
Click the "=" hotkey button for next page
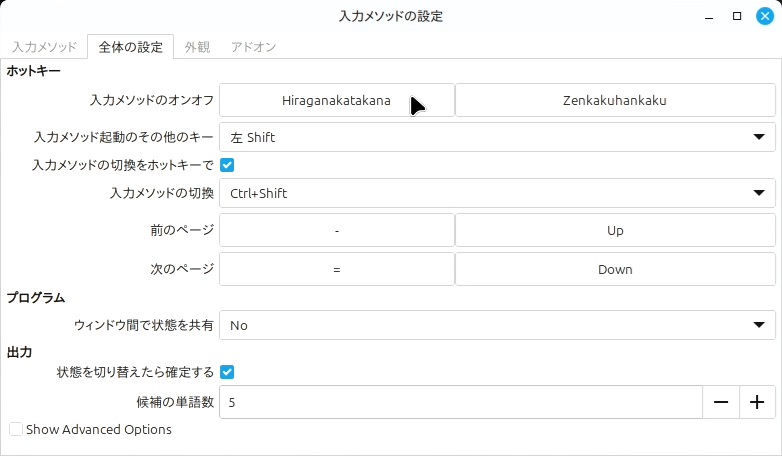336,269
